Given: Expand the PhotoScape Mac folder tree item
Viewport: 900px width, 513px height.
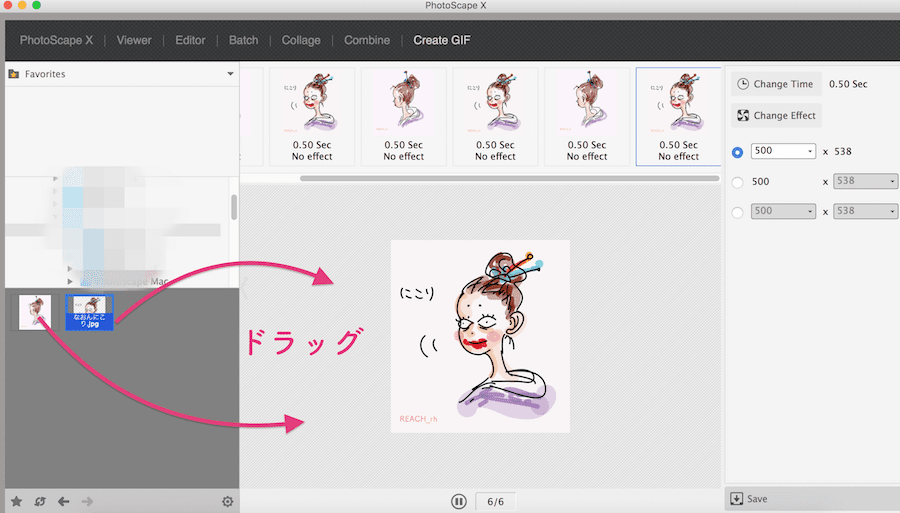Looking at the screenshot, I should (x=70, y=281).
